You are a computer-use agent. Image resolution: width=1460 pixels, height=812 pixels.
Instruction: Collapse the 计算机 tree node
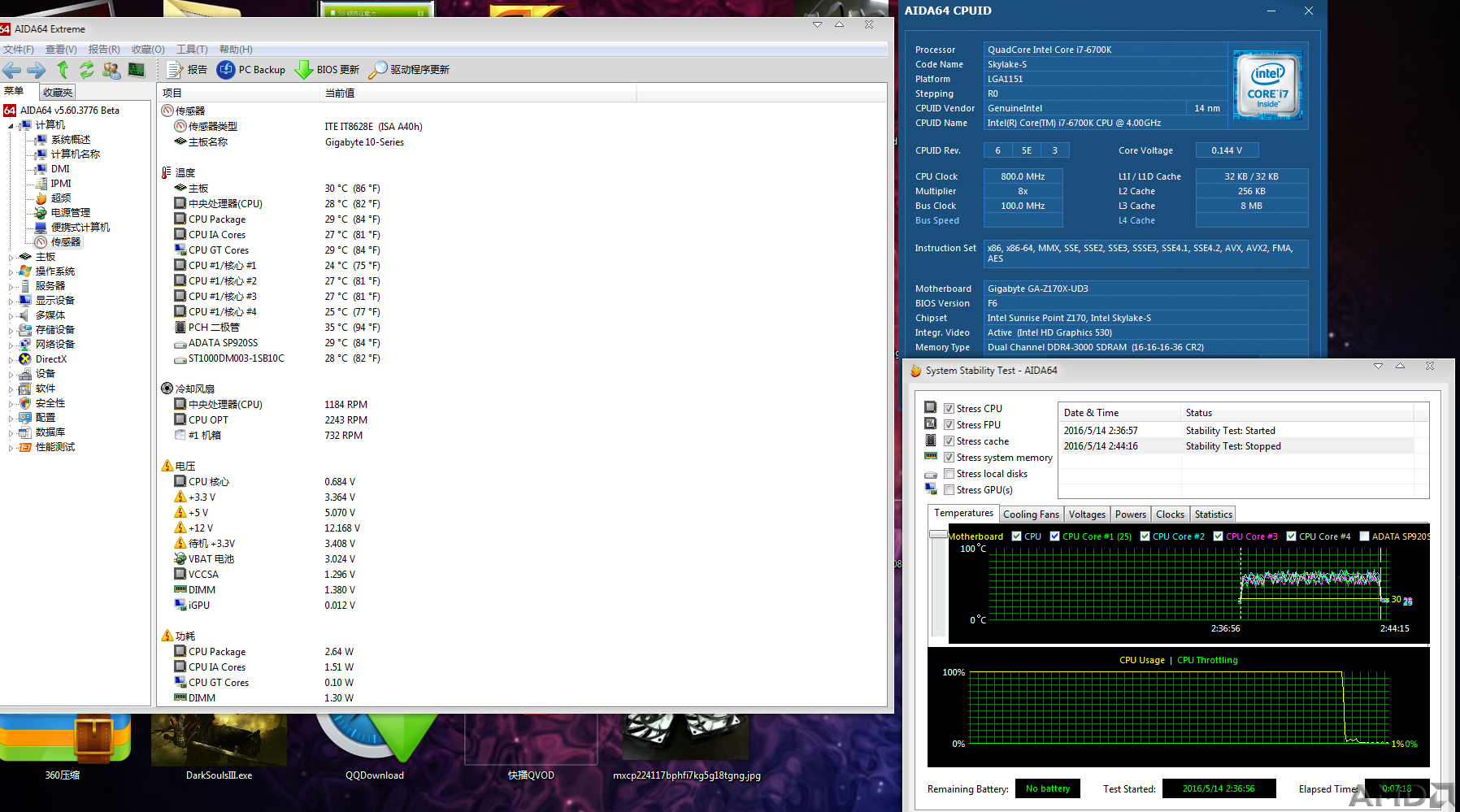(x=11, y=126)
